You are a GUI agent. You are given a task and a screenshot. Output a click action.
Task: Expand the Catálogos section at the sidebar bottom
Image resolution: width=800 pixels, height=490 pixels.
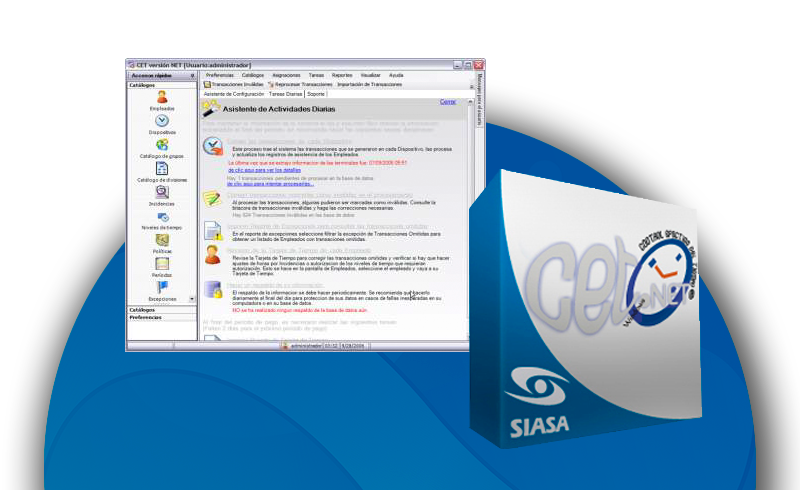(162, 310)
